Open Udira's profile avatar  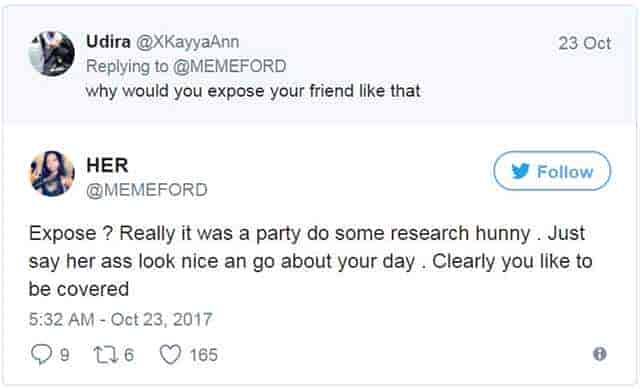pos(52,53)
